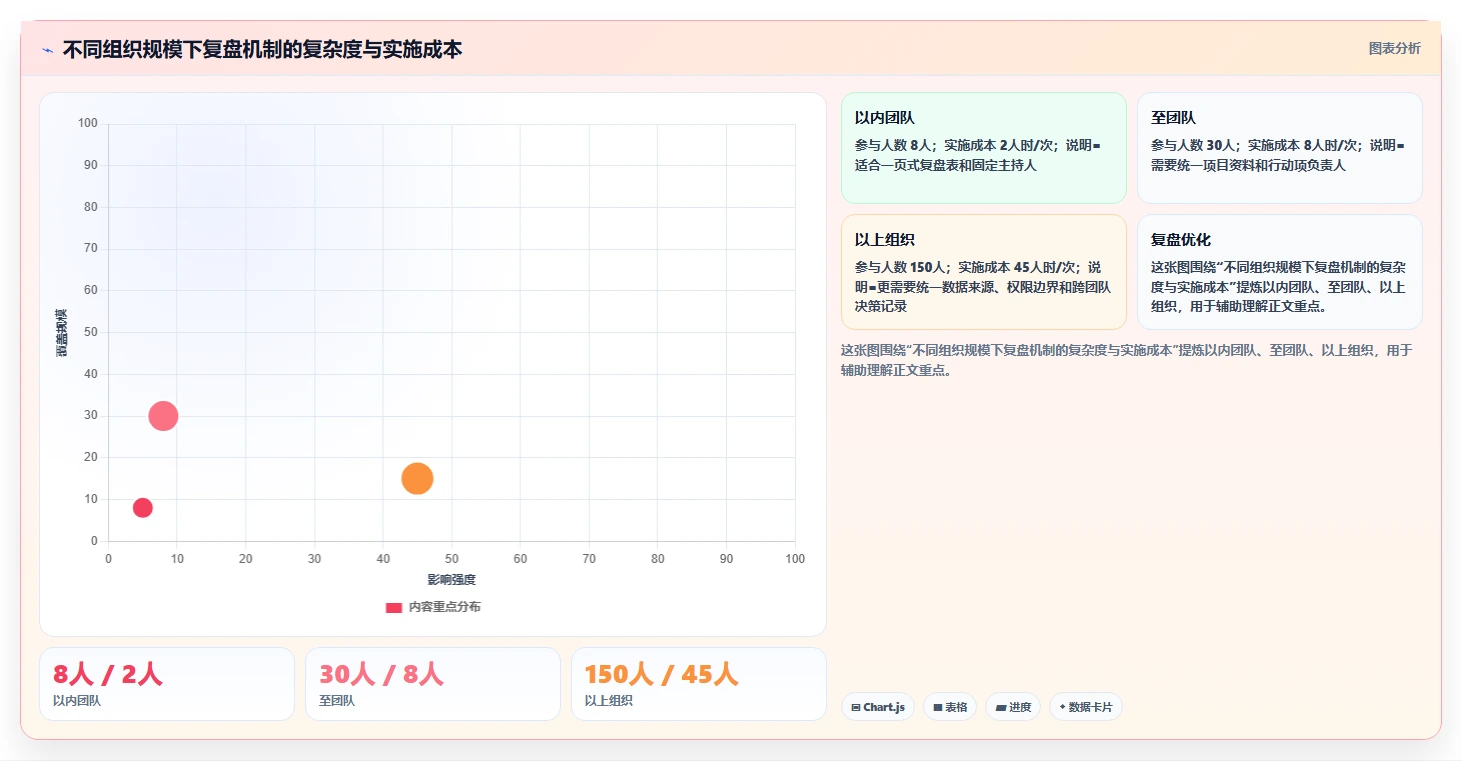Click the 30人 / 8人 stat card
This screenshot has width=1462, height=761.
pyautogui.click(x=433, y=684)
